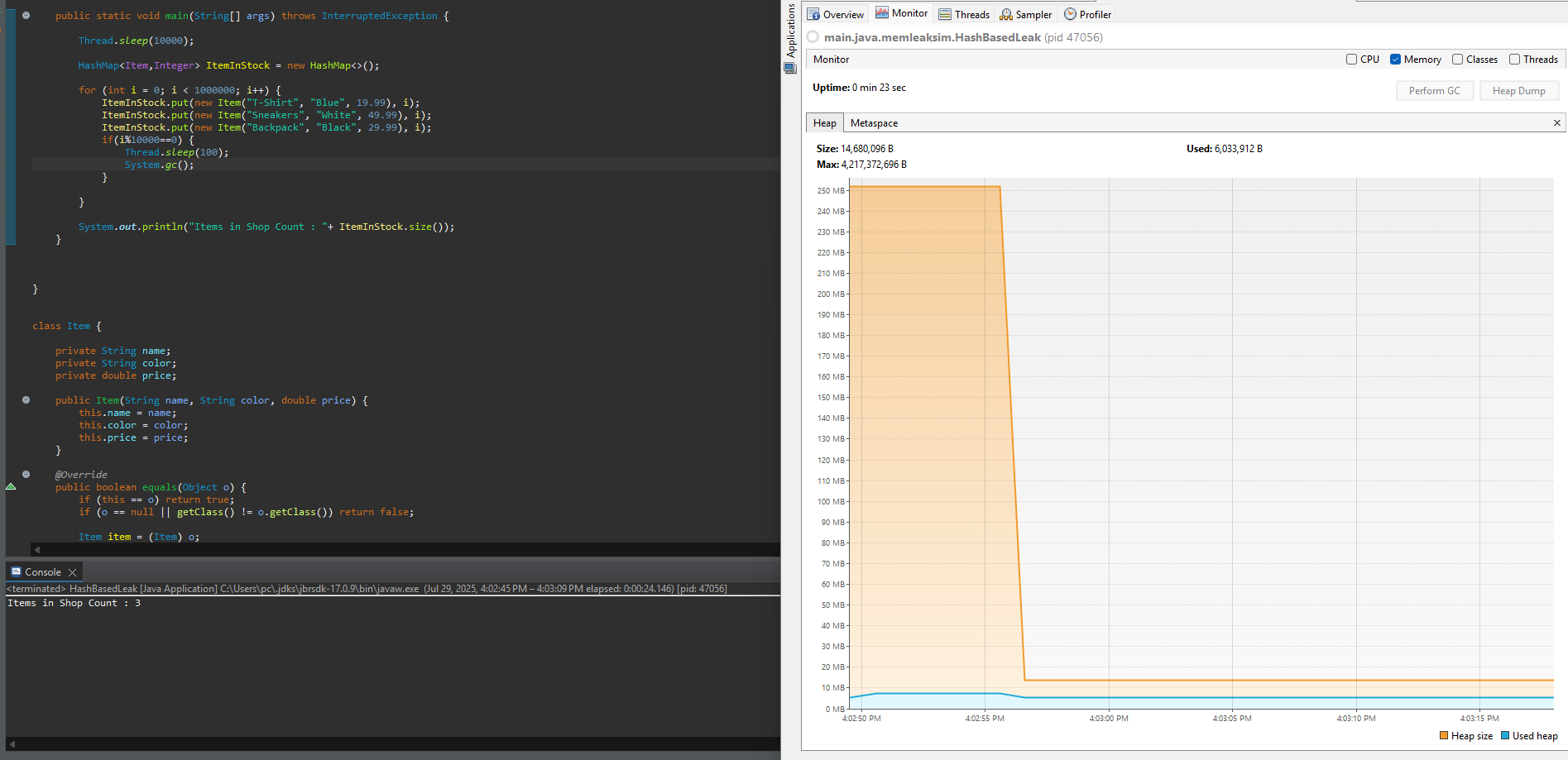Select the Metaspace tab
Viewport: 1568px width, 760px height.
point(874,123)
